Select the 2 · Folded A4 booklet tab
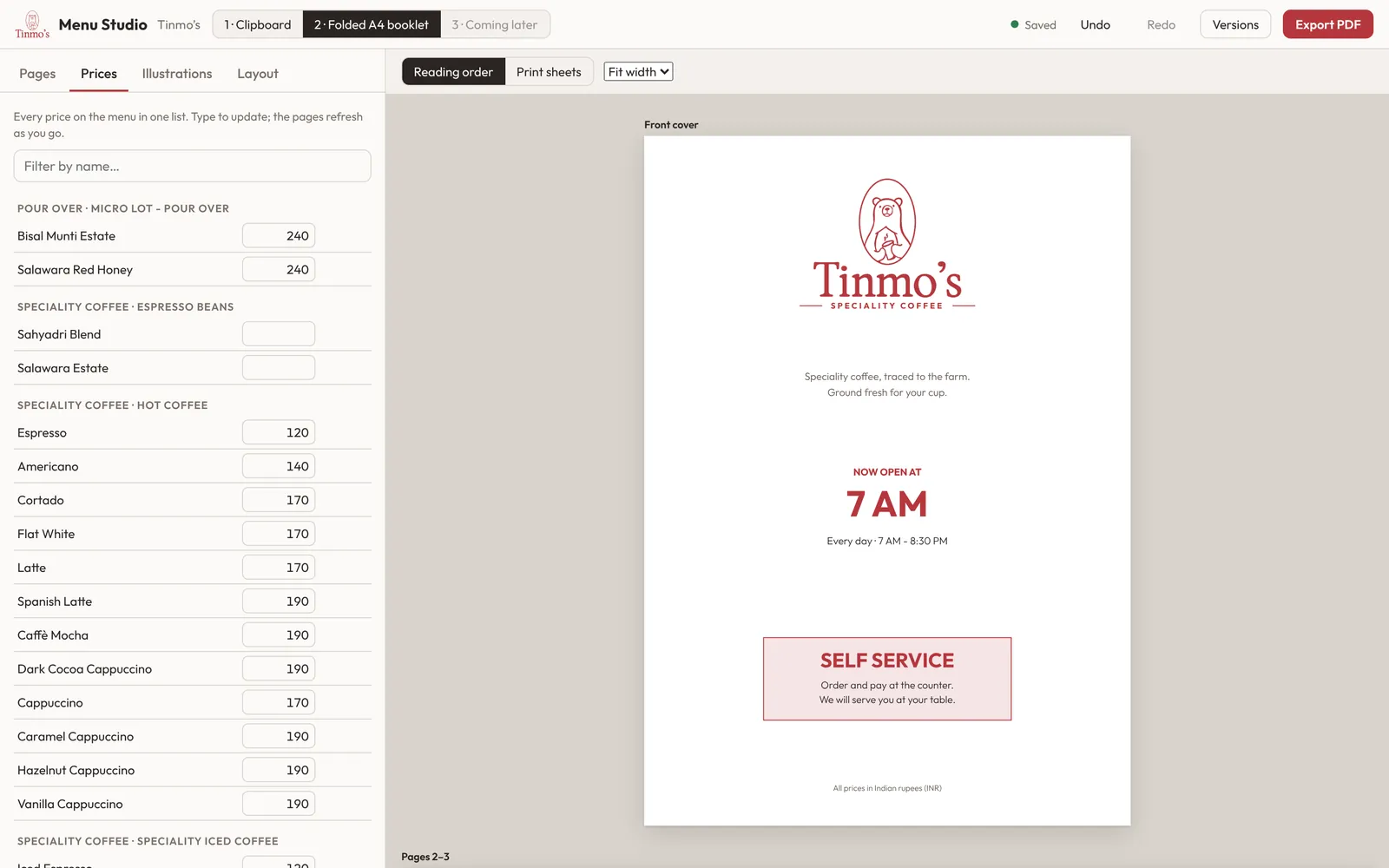1389x868 pixels. coord(372,24)
